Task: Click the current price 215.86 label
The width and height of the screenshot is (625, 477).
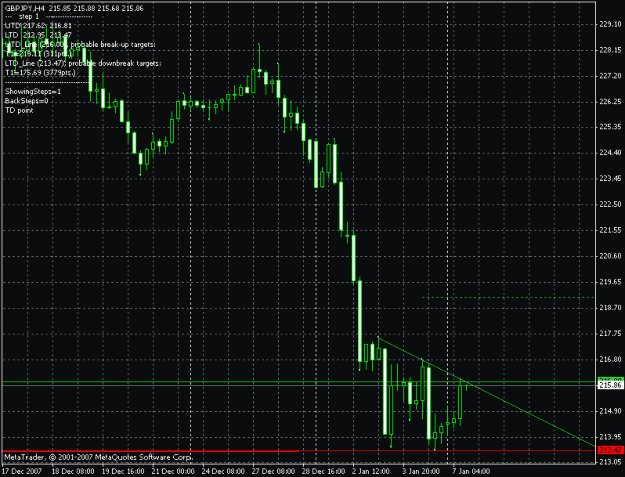Action: [611, 385]
